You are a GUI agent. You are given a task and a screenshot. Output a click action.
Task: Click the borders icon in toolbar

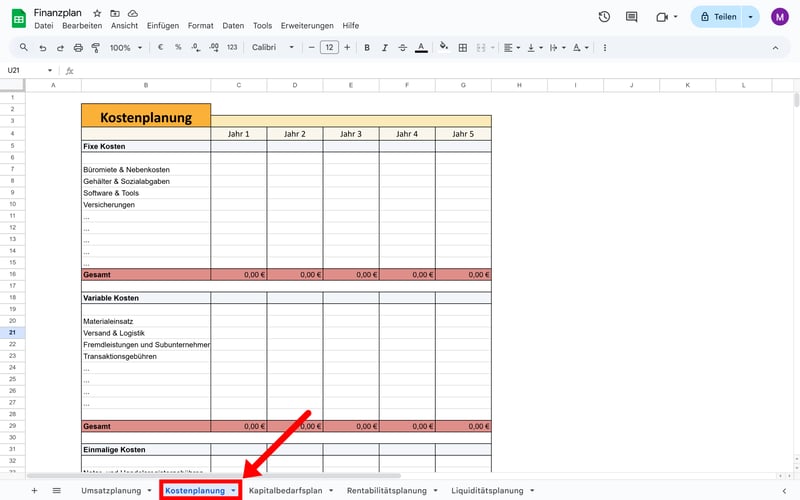coord(463,47)
